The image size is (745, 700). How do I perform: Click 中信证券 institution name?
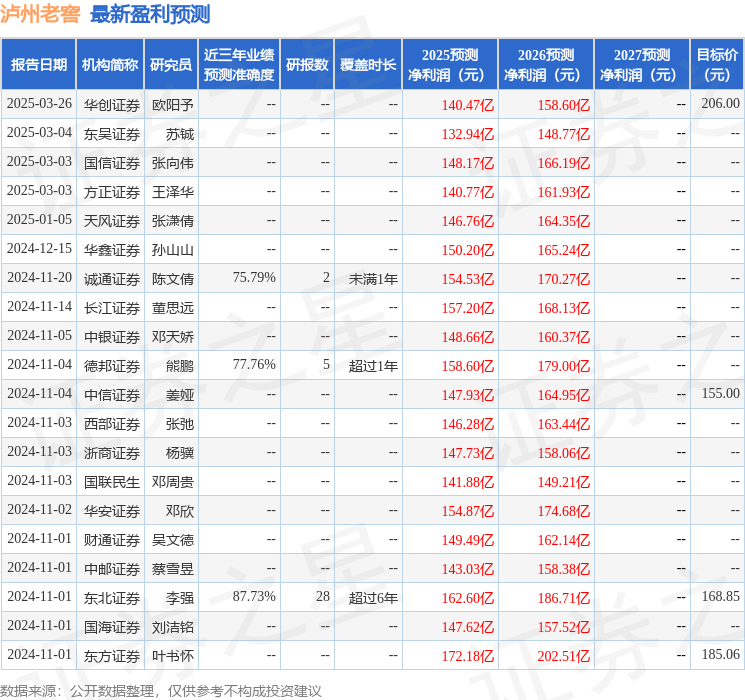tap(112, 394)
